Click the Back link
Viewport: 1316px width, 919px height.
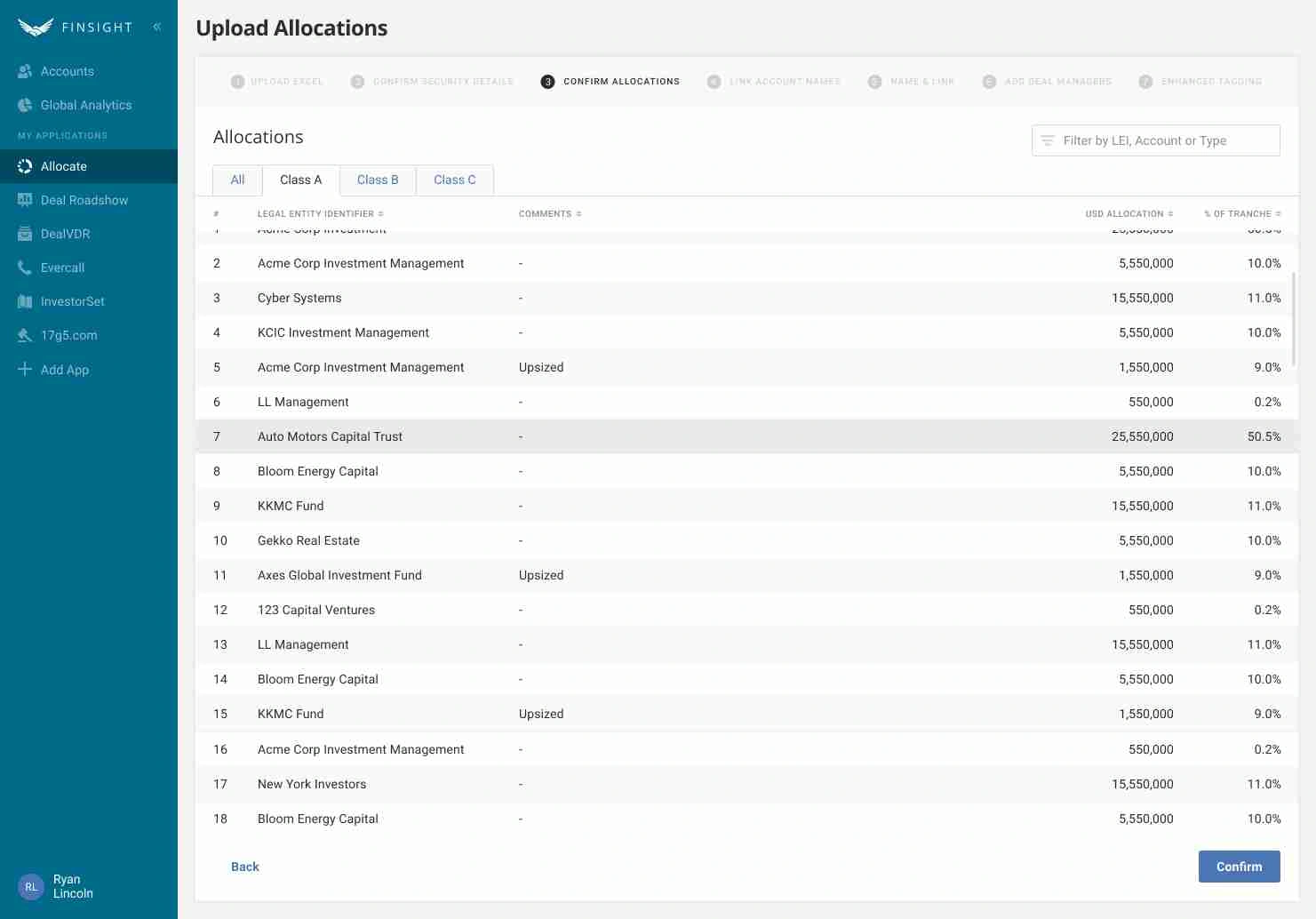245,867
